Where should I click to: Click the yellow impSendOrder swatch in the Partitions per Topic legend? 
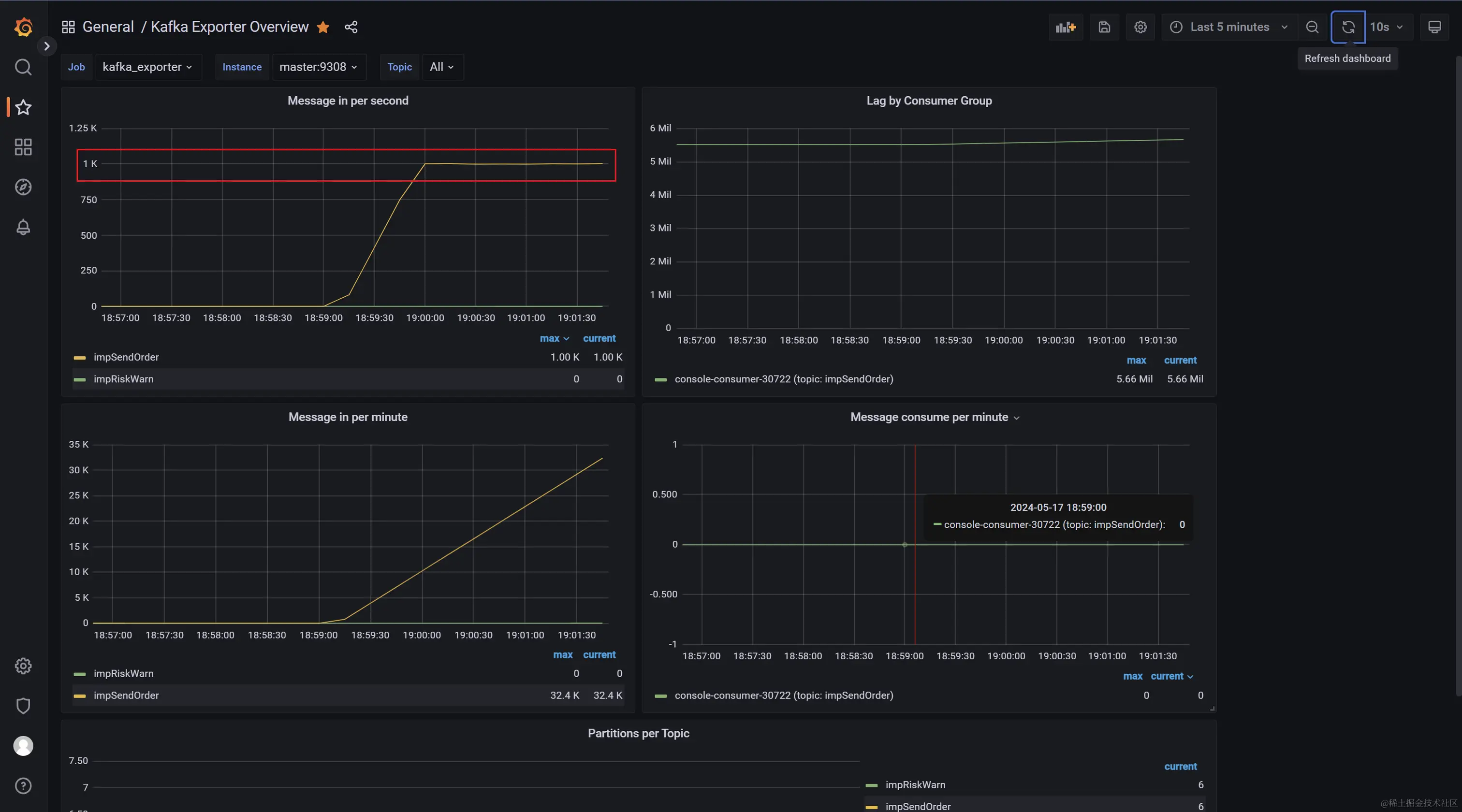pos(871,806)
